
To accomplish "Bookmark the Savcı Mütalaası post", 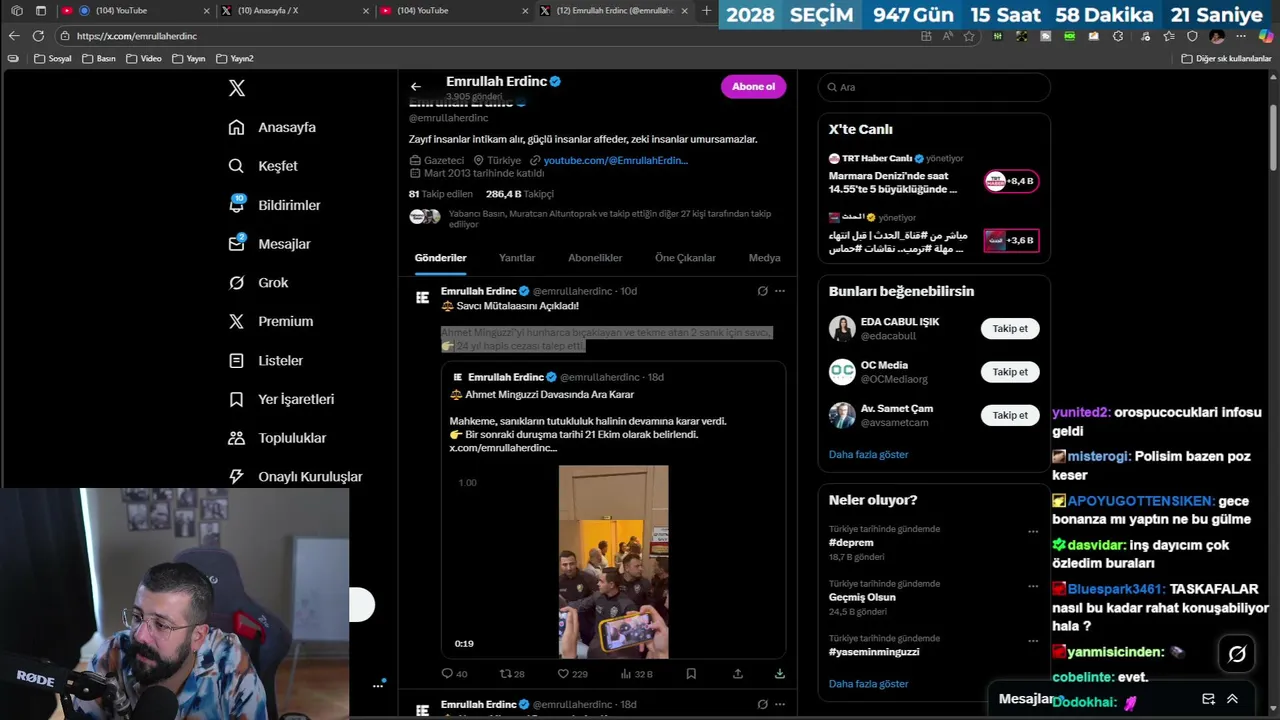I will pyautogui.click(x=691, y=674).
